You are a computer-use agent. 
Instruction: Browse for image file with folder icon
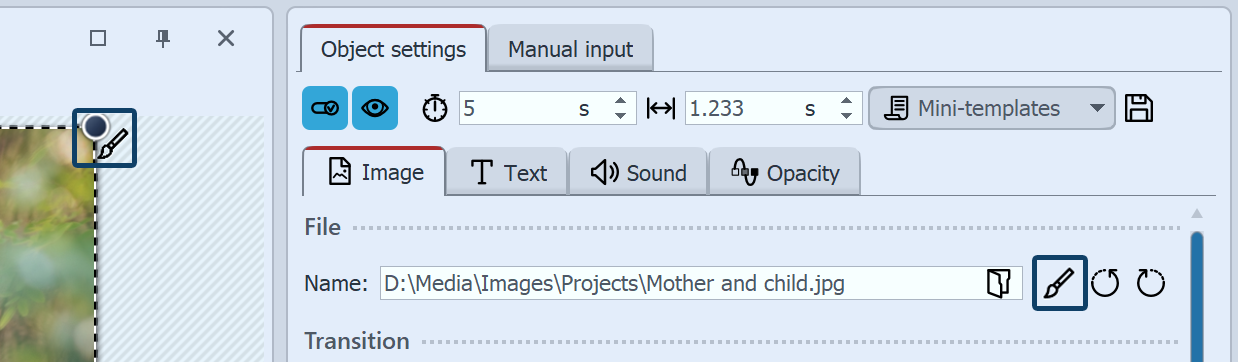tap(997, 284)
